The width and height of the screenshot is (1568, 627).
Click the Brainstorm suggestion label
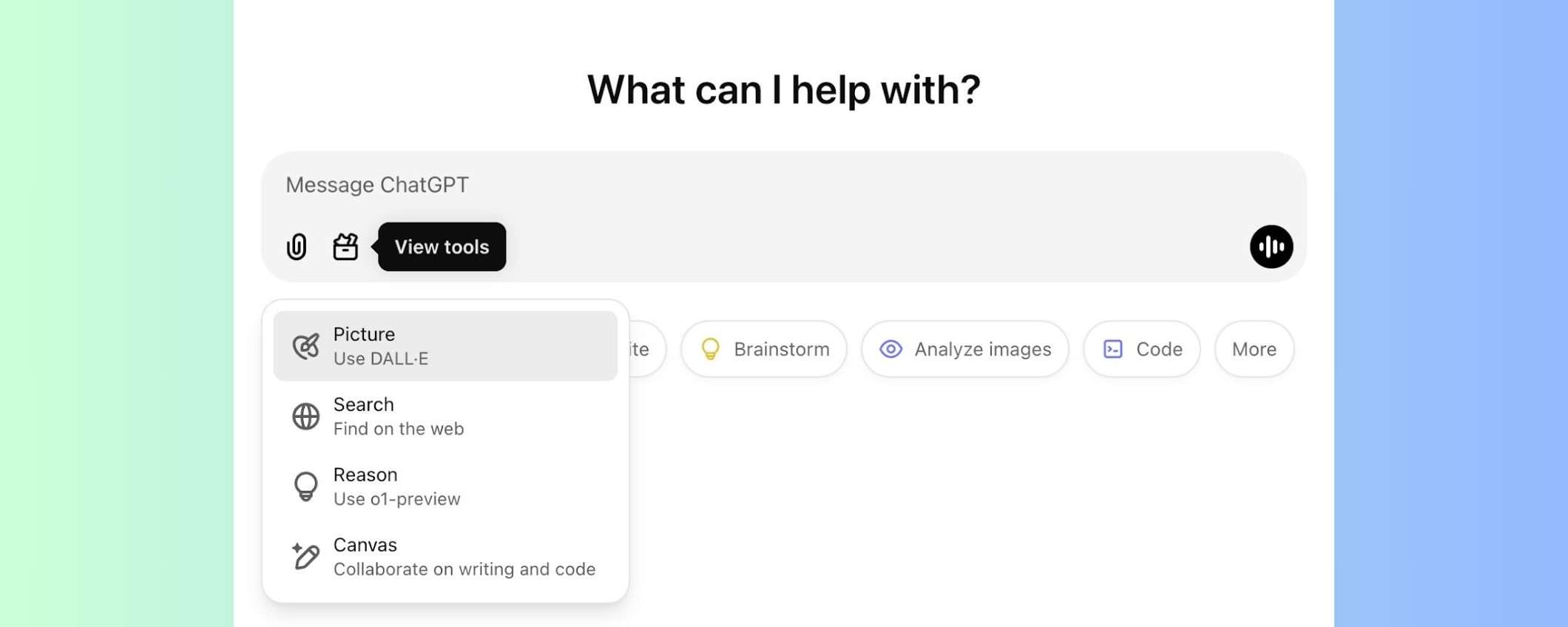click(x=781, y=349)
